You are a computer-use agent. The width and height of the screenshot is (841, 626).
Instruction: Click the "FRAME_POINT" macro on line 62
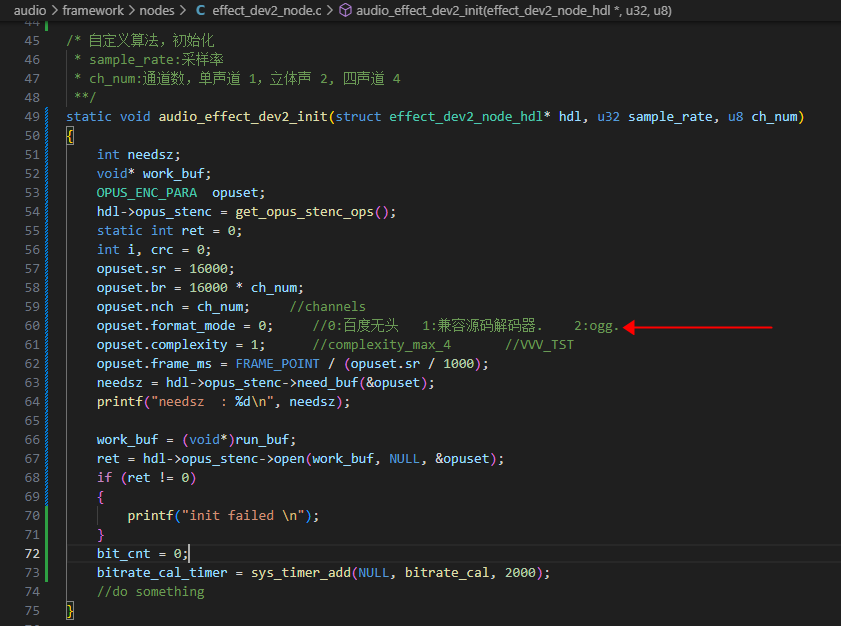pyautogui.click(x=277, y=364)
